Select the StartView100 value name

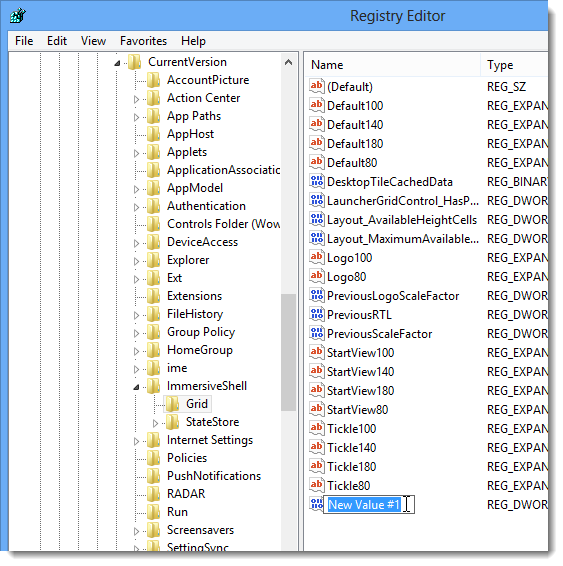pyautogui.click(x=361, y=352)
